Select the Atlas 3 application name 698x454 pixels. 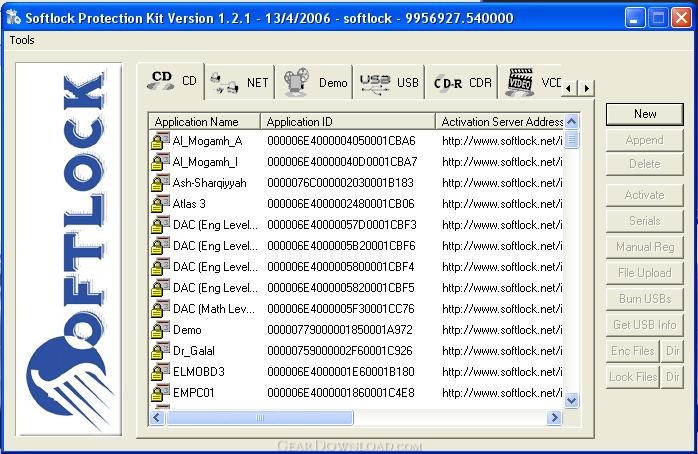click(x=189, y=204)
